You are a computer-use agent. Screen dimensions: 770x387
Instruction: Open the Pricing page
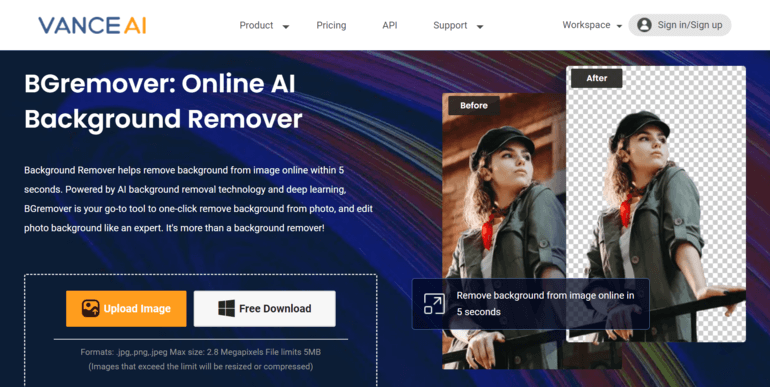(331, 26)
